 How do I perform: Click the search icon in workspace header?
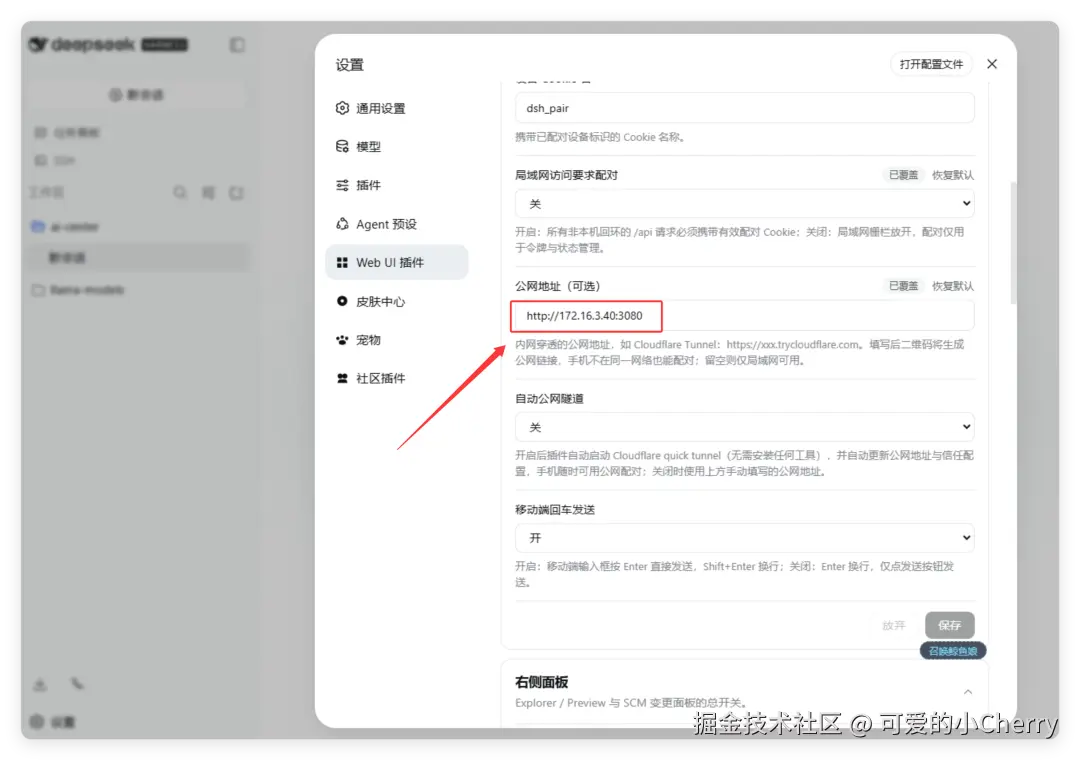tap(180, 192)
